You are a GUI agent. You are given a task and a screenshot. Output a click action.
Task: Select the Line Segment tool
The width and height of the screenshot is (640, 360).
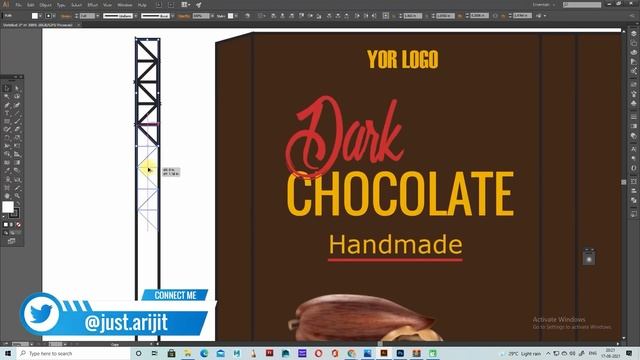coord(17,113)
